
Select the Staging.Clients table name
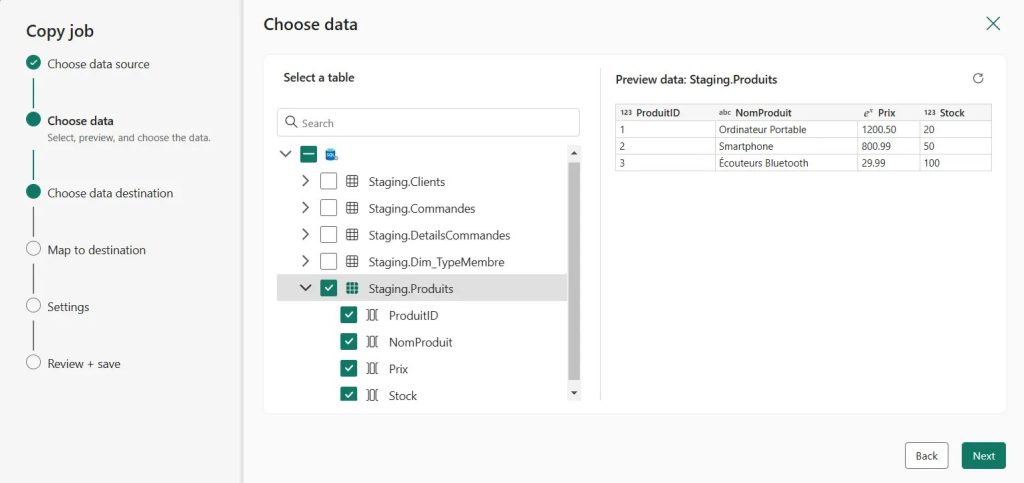(407, 181)
